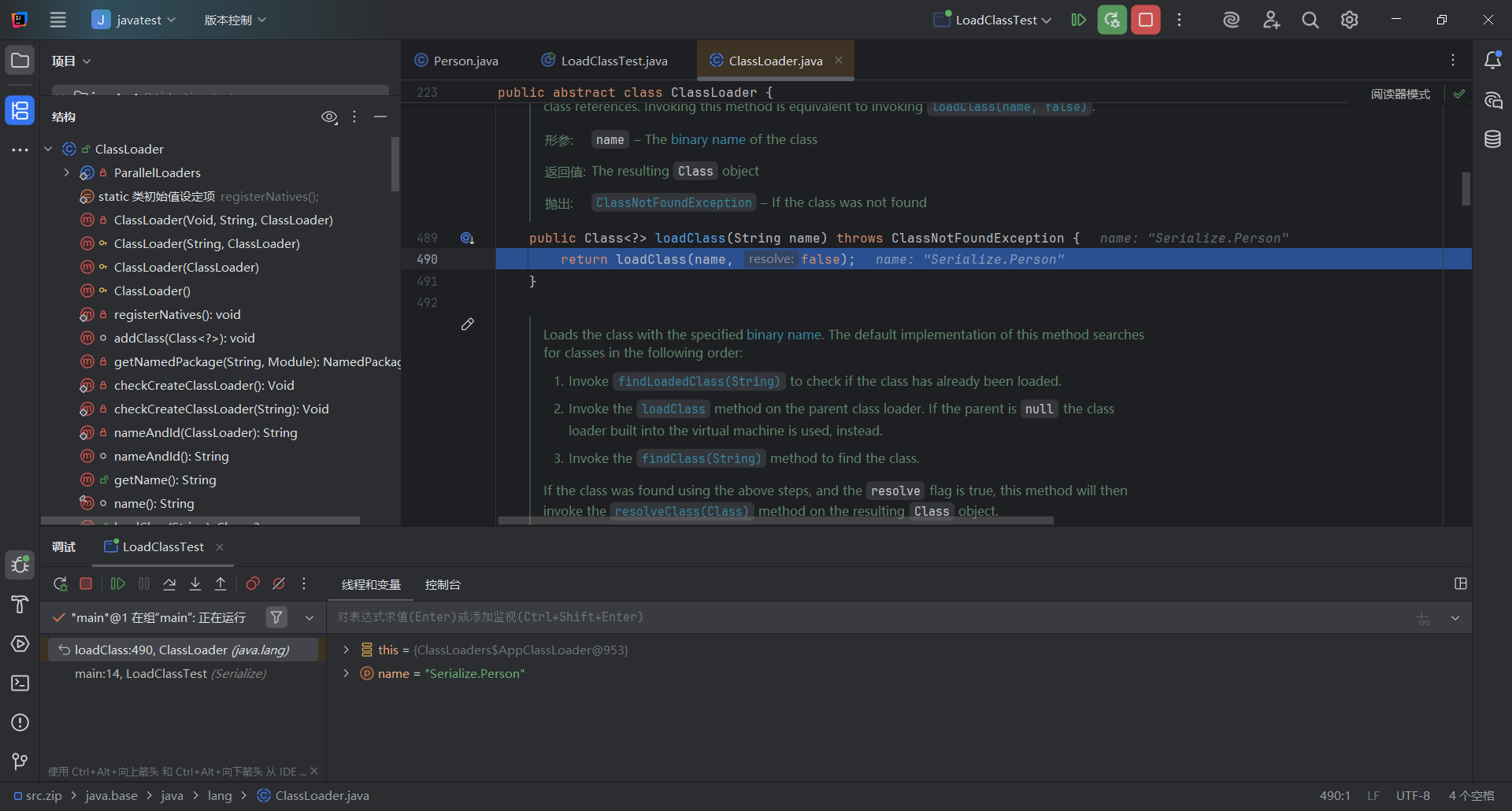Switch to Console tab
The height and width of the screenshot is (811, 1512).
point(443,584)
